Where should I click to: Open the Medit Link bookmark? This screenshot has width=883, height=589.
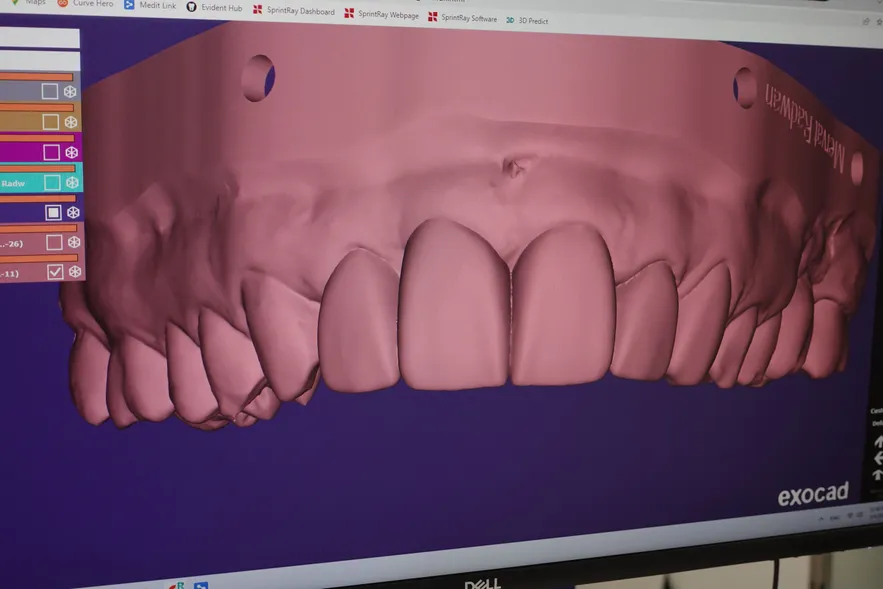pyautogui.click(x=150, y=5)
